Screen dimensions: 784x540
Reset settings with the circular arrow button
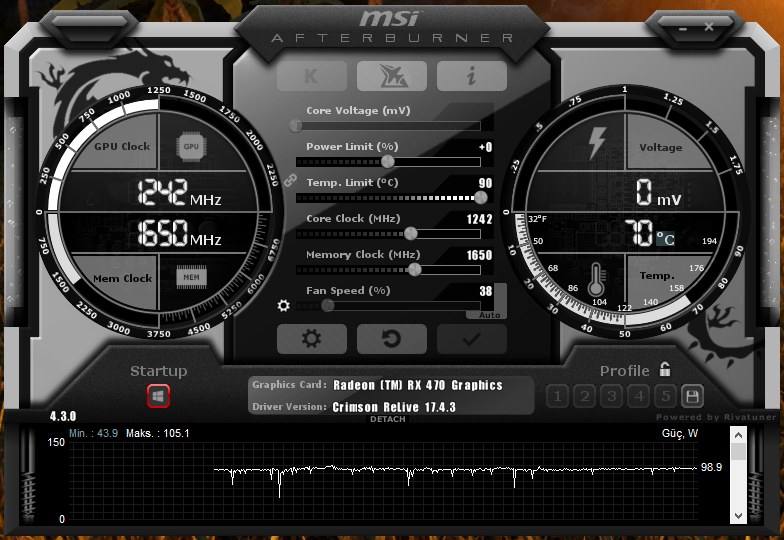pos(391,339)
